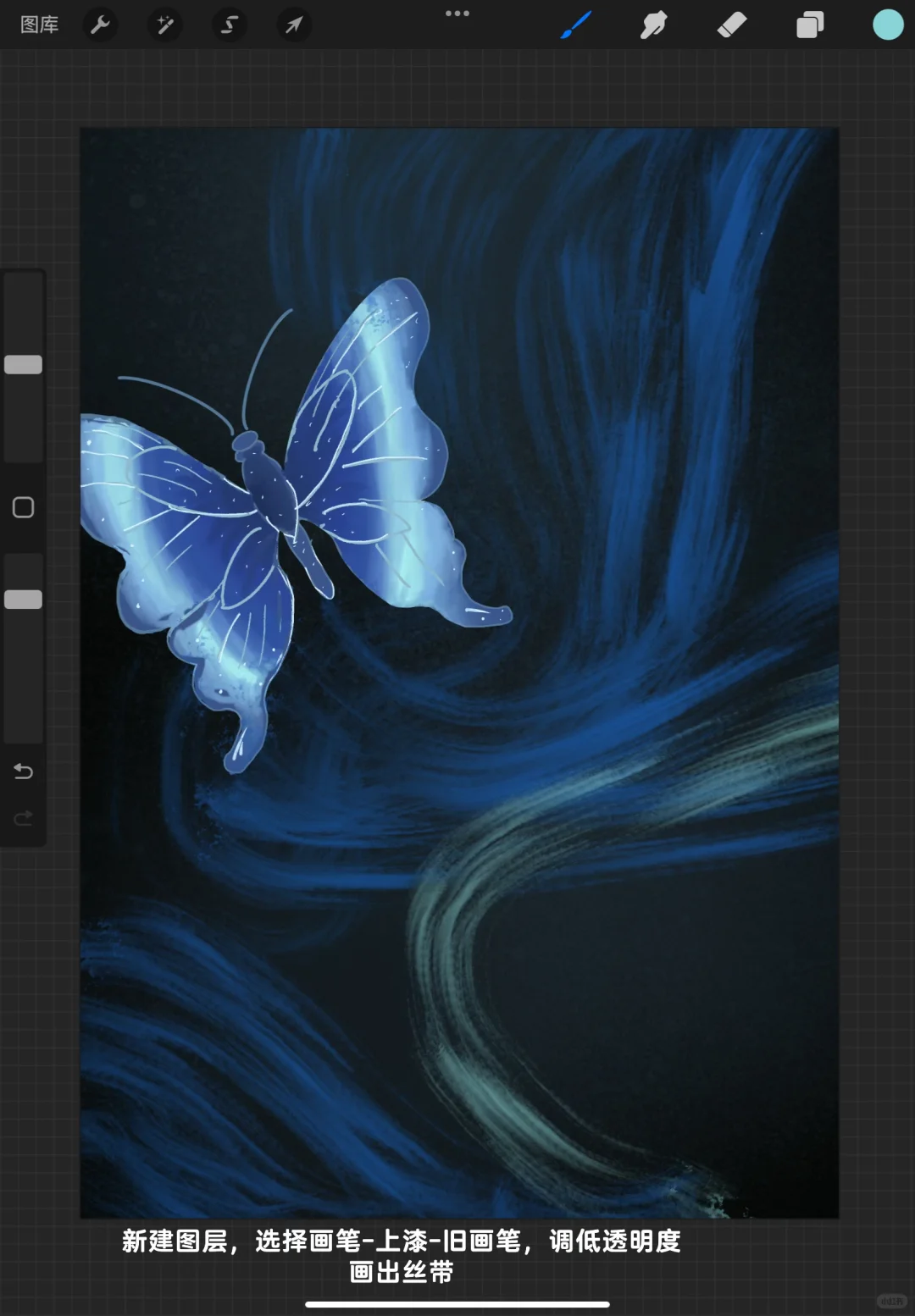915x1316 pixels.
Task: Tap the square Modify button between the sliders
Action: pyautogui.click(x=23, y=506)
